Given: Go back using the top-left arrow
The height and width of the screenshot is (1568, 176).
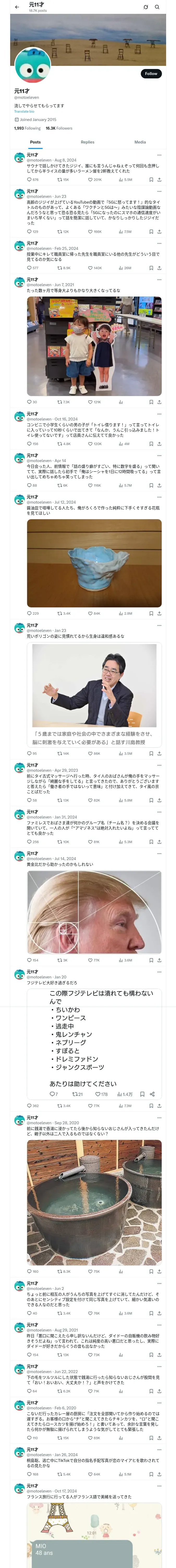Looking at the screenshot, I should pyautogui.click(x=17, y=7).
